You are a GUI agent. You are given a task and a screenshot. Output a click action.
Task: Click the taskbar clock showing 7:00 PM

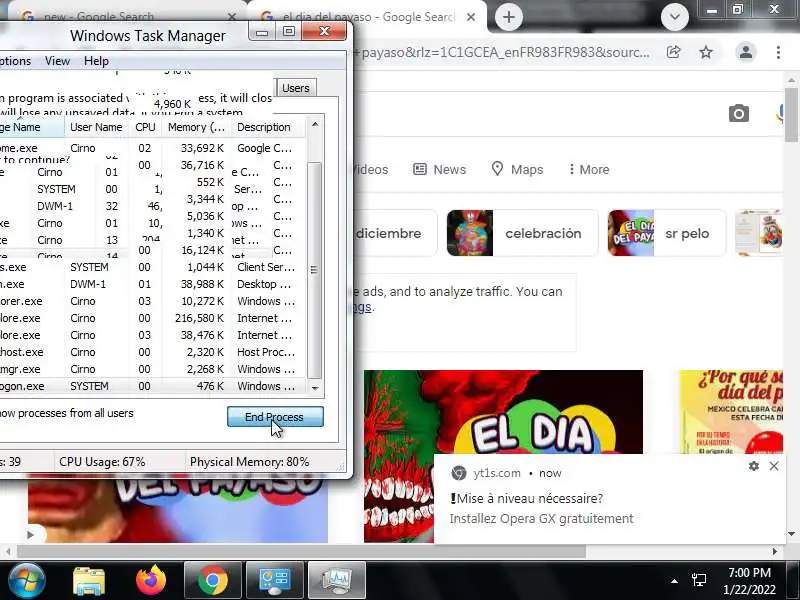tap(749, 581)
